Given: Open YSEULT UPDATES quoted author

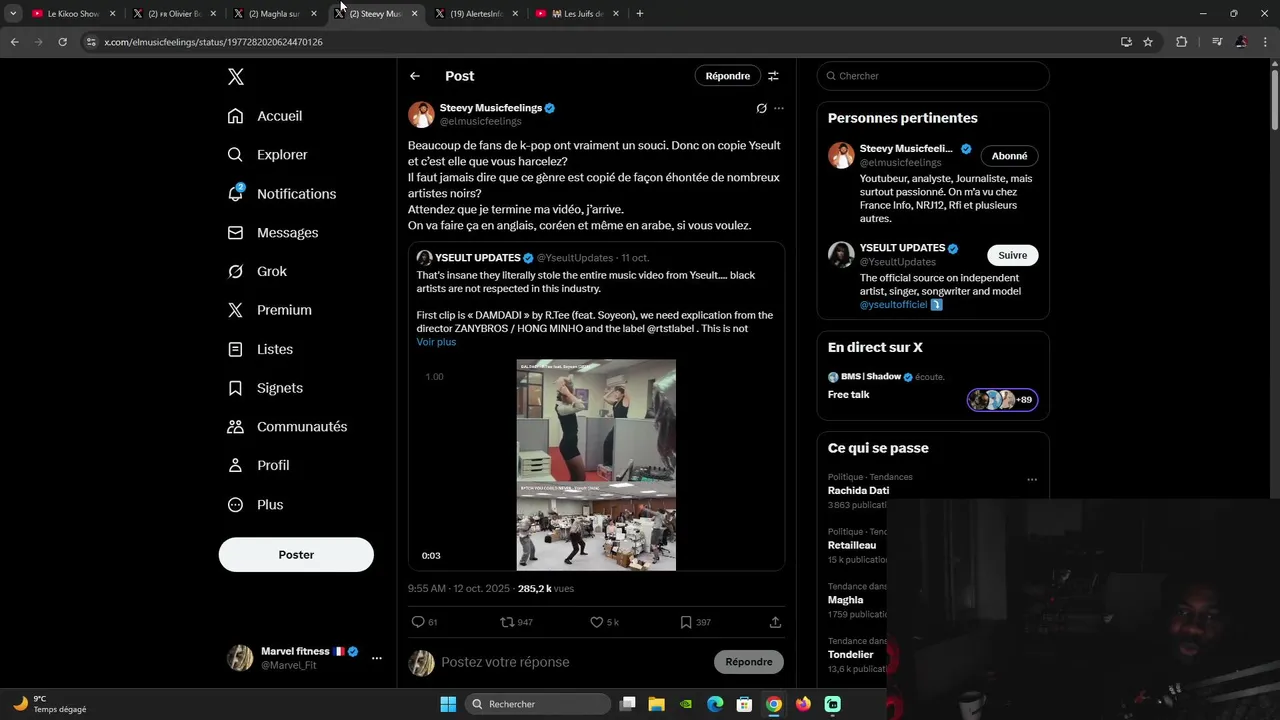Looking at the screenshot, I should 476,258.
